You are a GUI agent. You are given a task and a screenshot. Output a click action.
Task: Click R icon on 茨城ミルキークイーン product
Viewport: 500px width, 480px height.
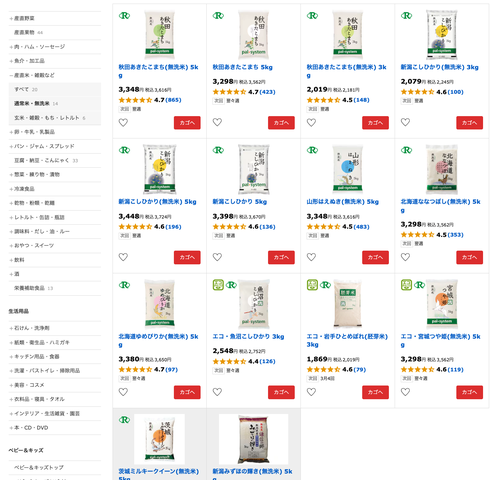click(x=124, y=420)
